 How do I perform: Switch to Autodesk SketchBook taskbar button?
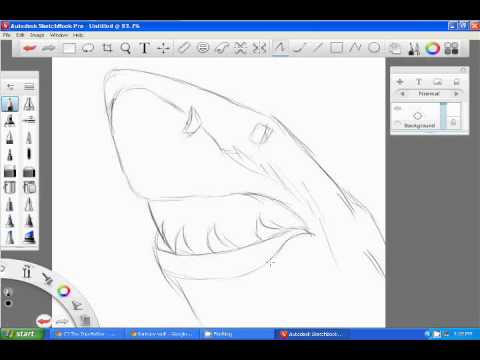click(x=312, y=334)
